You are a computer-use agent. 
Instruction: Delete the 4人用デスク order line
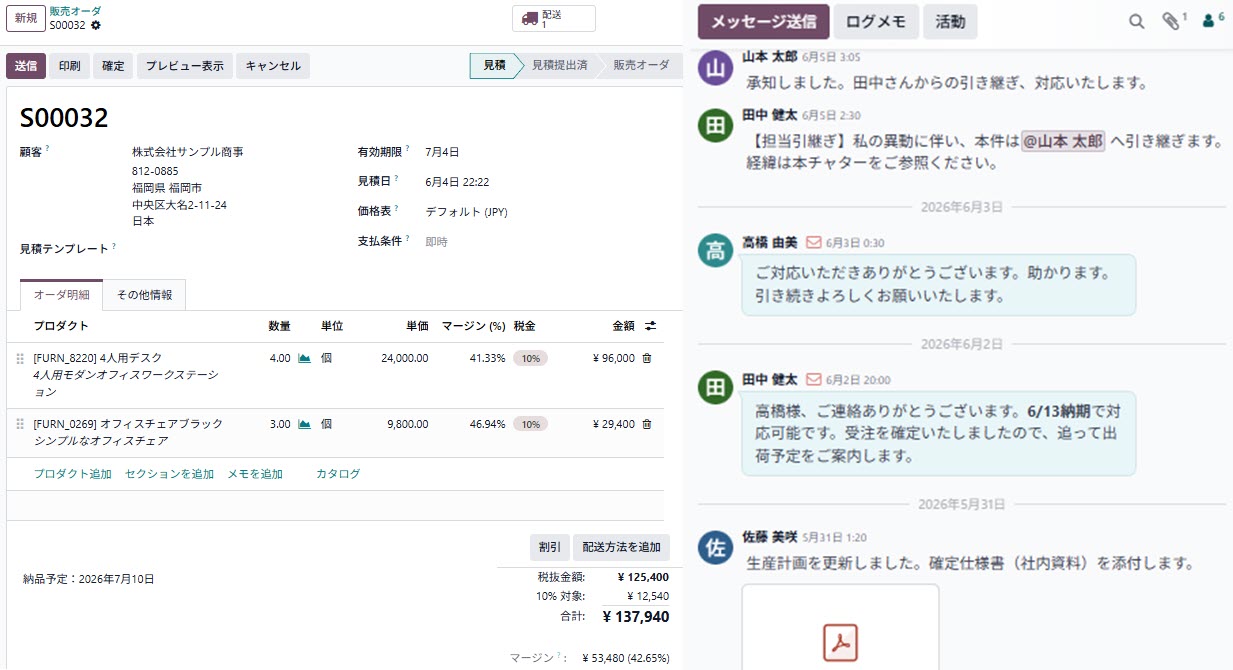coord(647,358)
